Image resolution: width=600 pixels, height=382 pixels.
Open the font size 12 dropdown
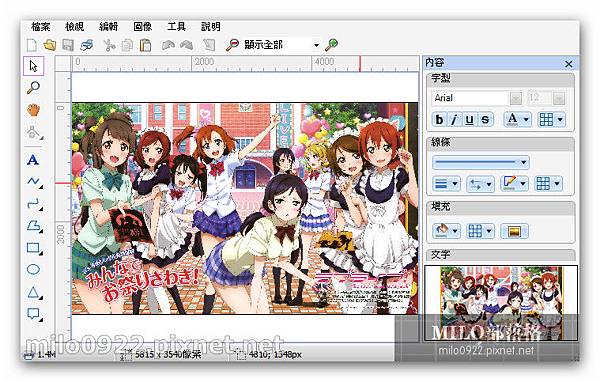[559, 98]
